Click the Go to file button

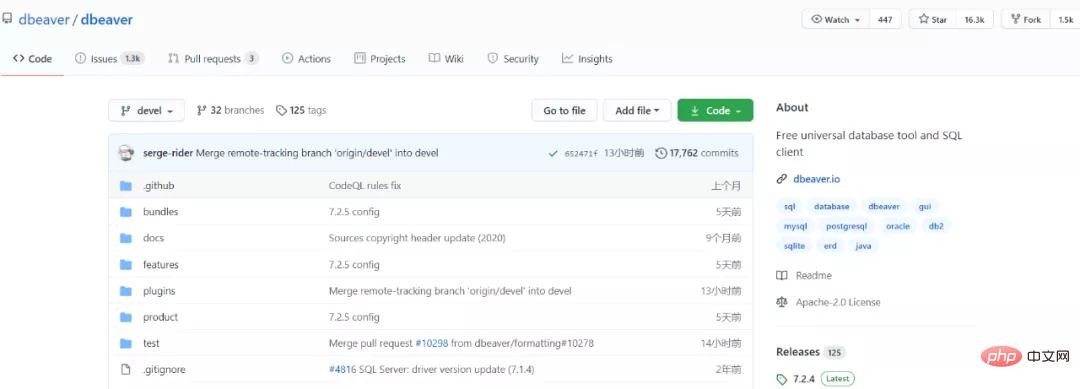(x=564, y=110)
